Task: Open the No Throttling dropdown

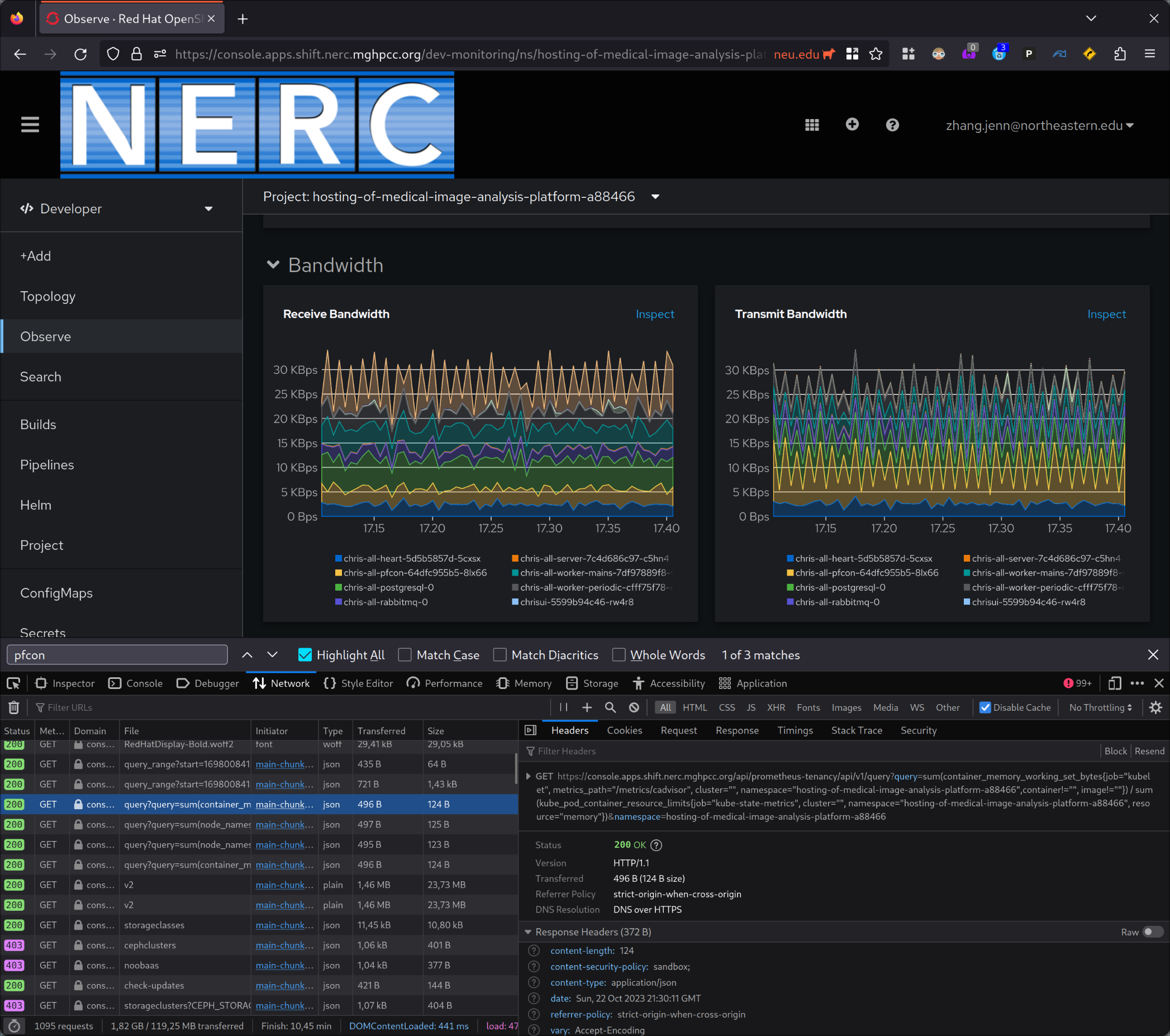Action: coord(1100,707)
